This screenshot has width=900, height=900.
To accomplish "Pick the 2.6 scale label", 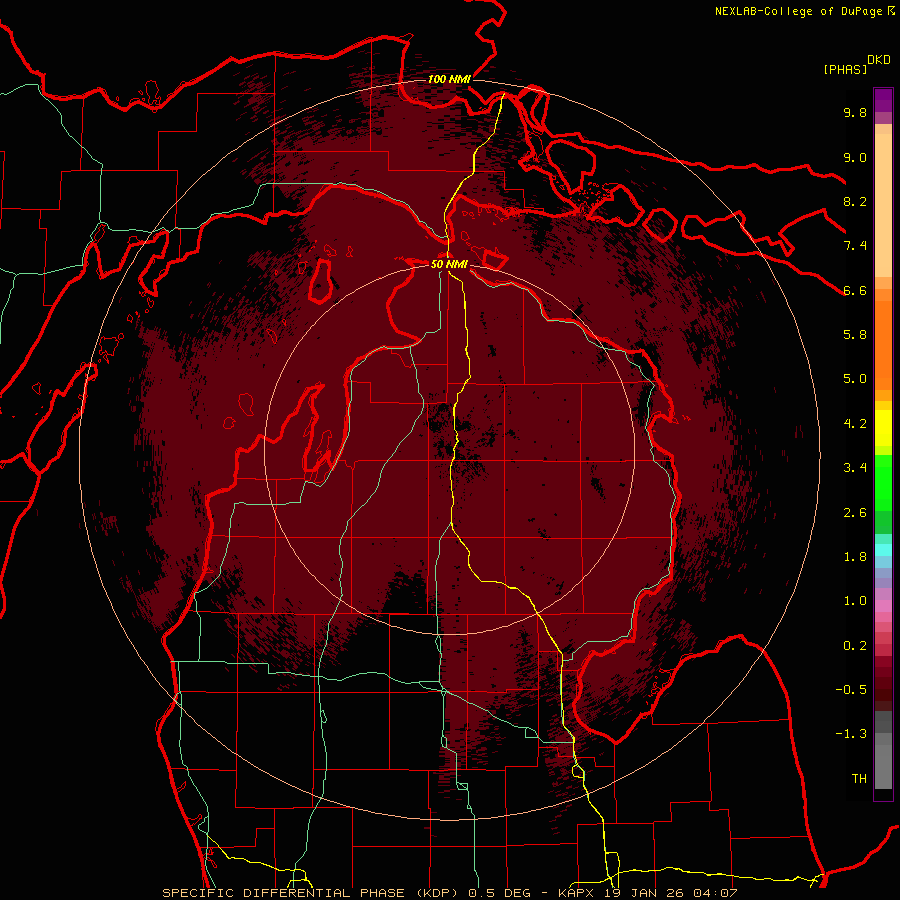I will tap(855, 513).
